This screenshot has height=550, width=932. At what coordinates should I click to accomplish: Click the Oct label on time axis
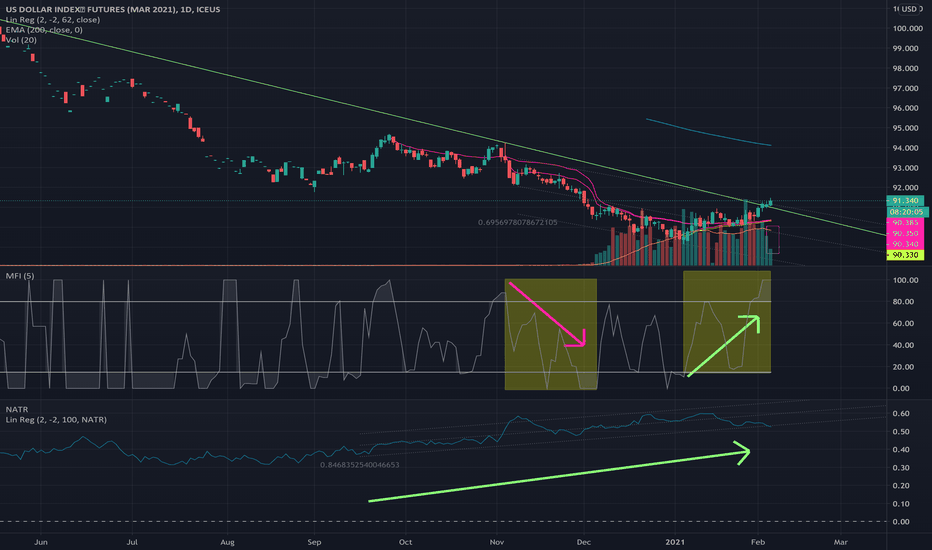pyautogui.click(x=405, y=542)
